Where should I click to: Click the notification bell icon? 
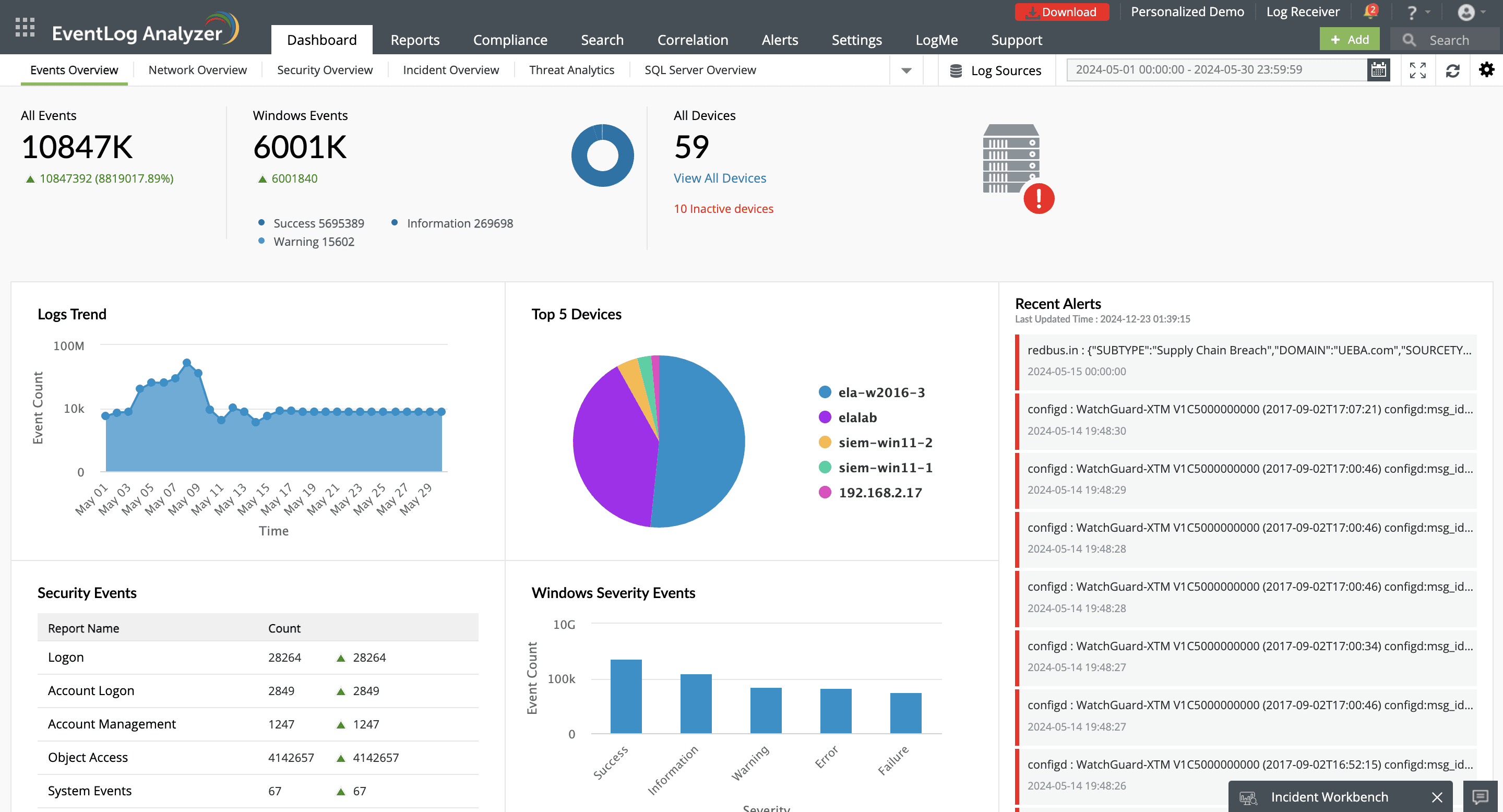pos(1369,11)
